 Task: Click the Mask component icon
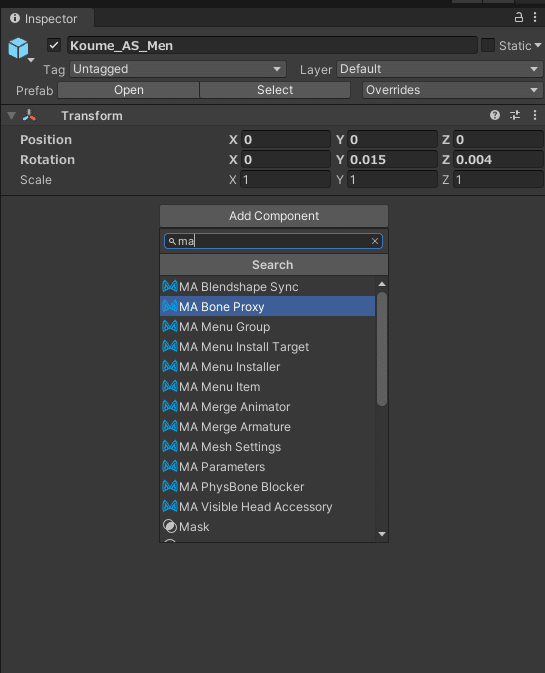170,526
